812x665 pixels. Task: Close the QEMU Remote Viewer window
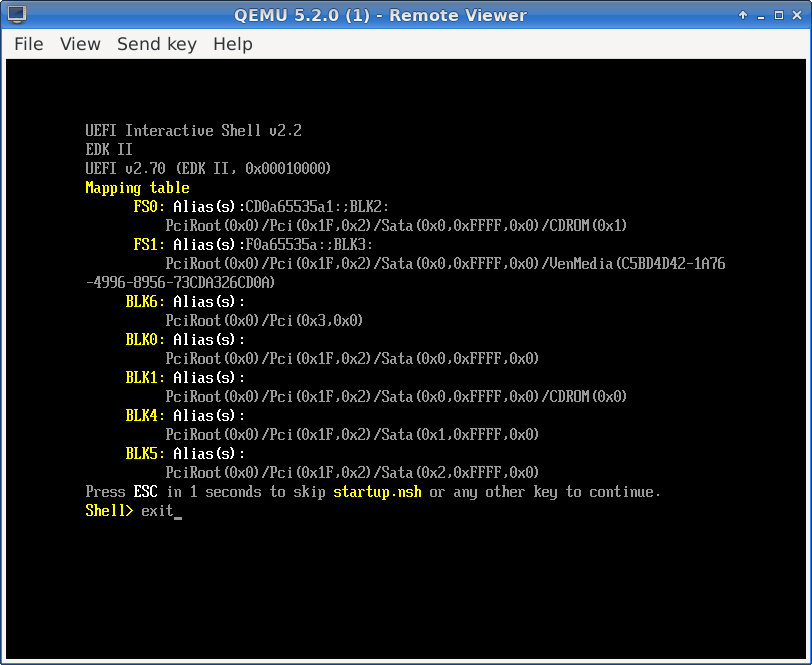click(795, 15)
